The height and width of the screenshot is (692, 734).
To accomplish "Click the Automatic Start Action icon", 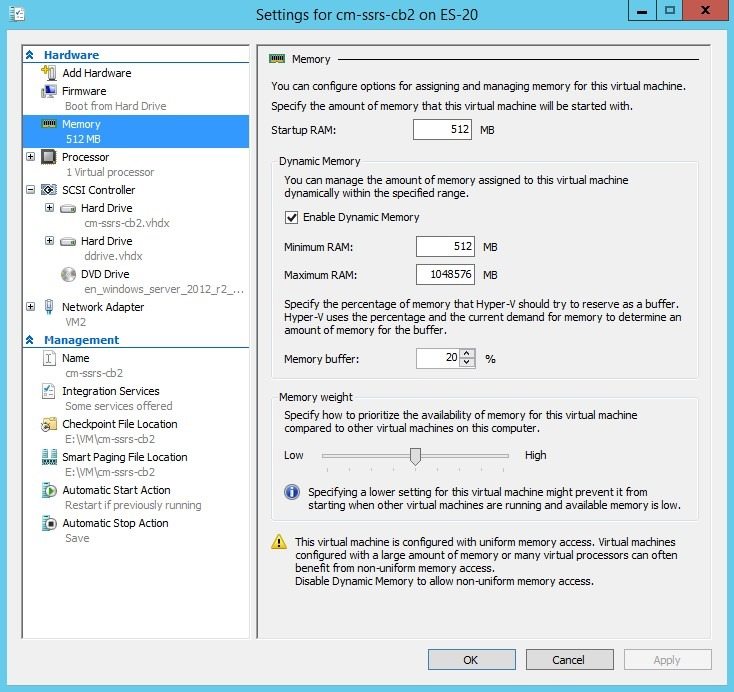I will click(x=49, y=490).
